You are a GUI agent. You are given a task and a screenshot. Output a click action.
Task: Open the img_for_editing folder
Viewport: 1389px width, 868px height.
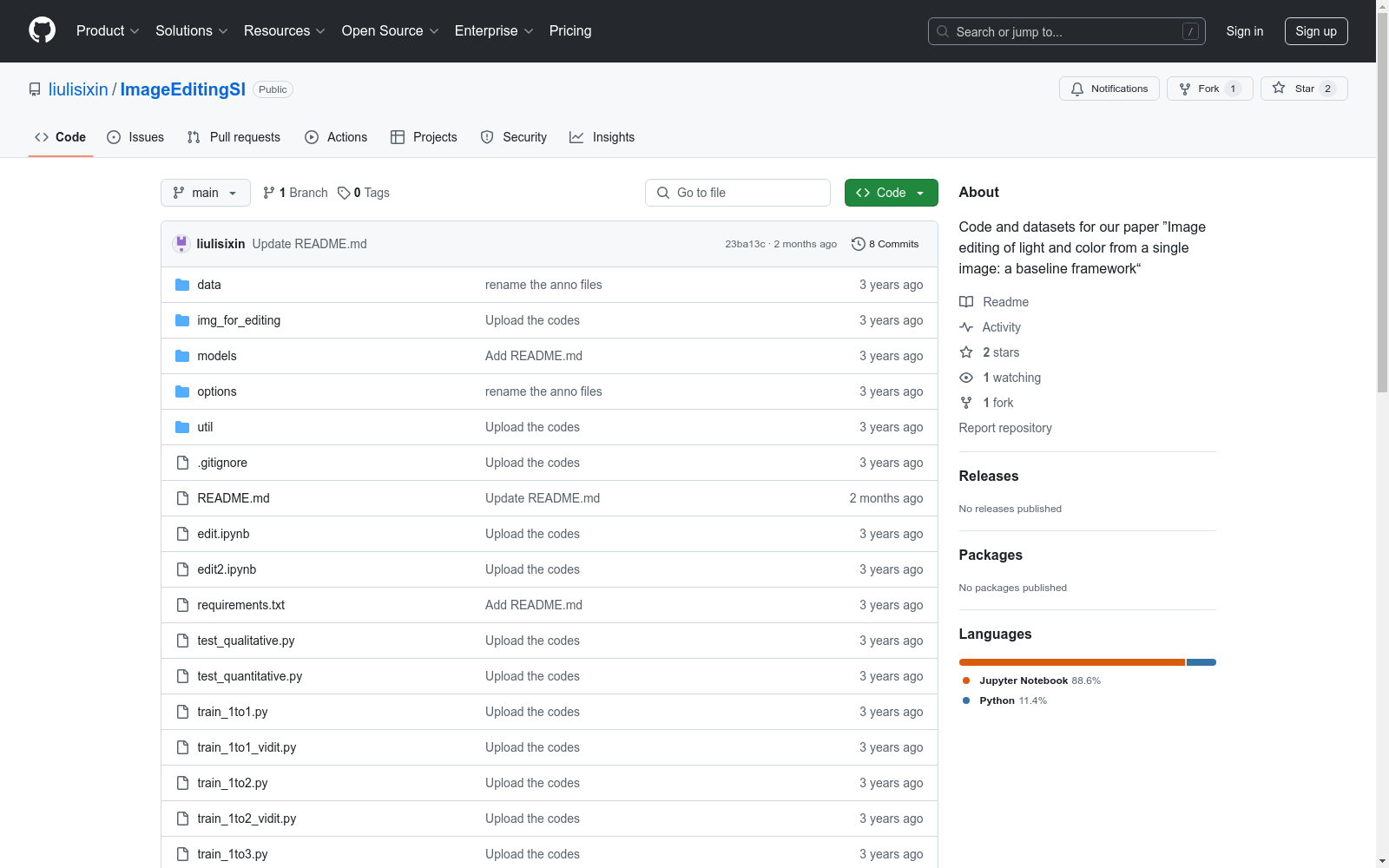point(239,320)
